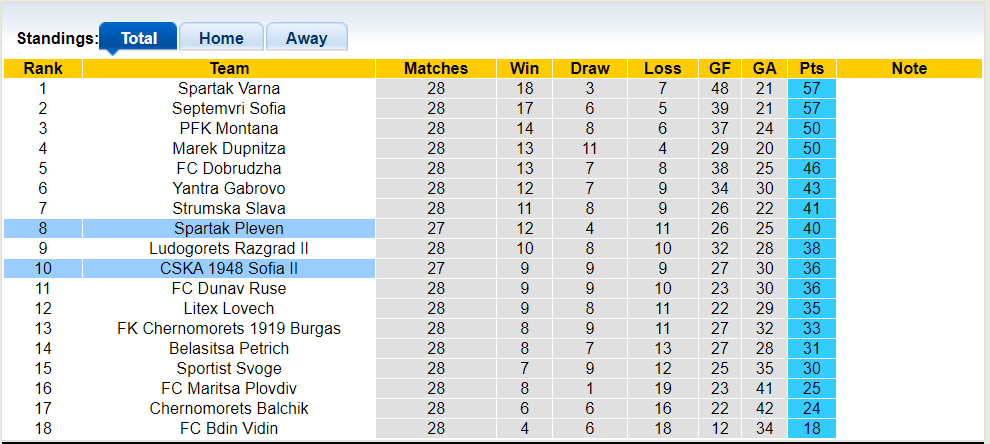Screen dimensions: 990x444
Task: Click the Note column header
Action: point(909,68)
